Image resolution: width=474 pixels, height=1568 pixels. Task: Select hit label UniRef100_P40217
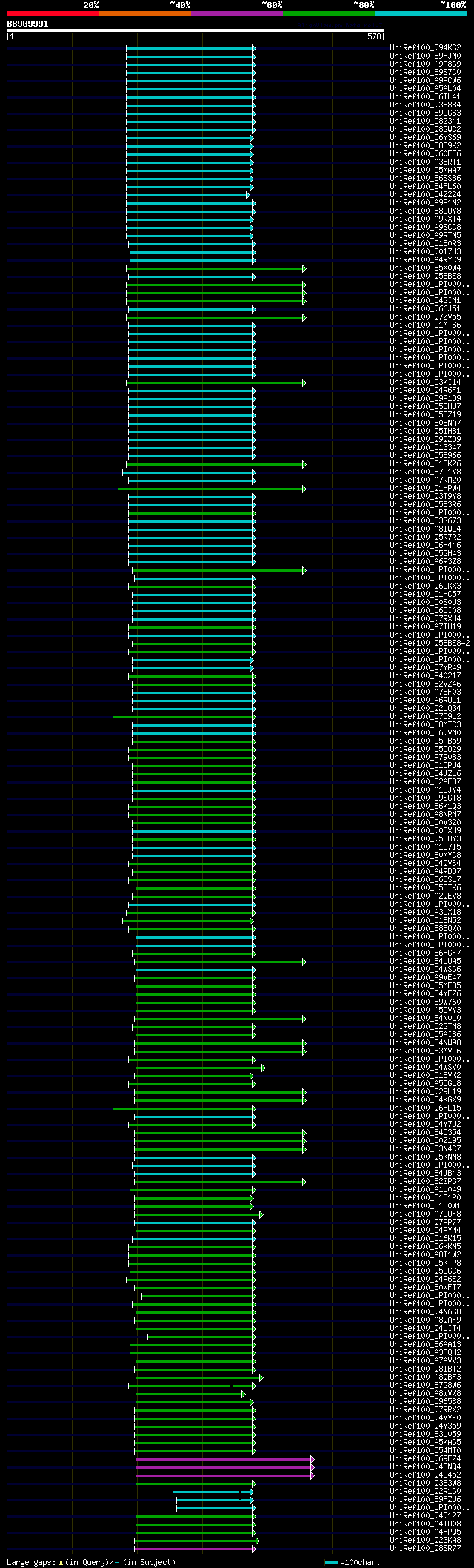click(x=425, y=675)
